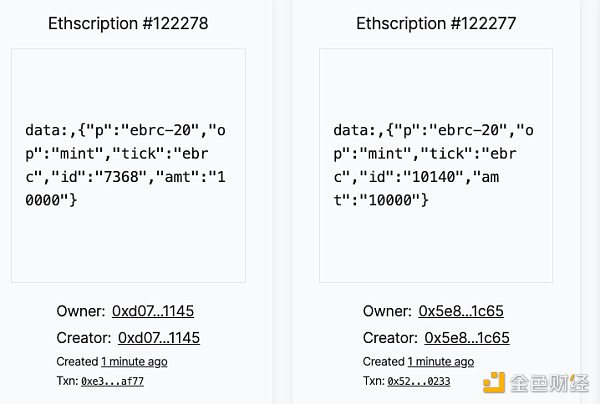Click the 'Creator:' label in #122277 card
Image resolution: width=600 pixels, height=404 pixels.
pyautogui.click(x=390, y=337)
